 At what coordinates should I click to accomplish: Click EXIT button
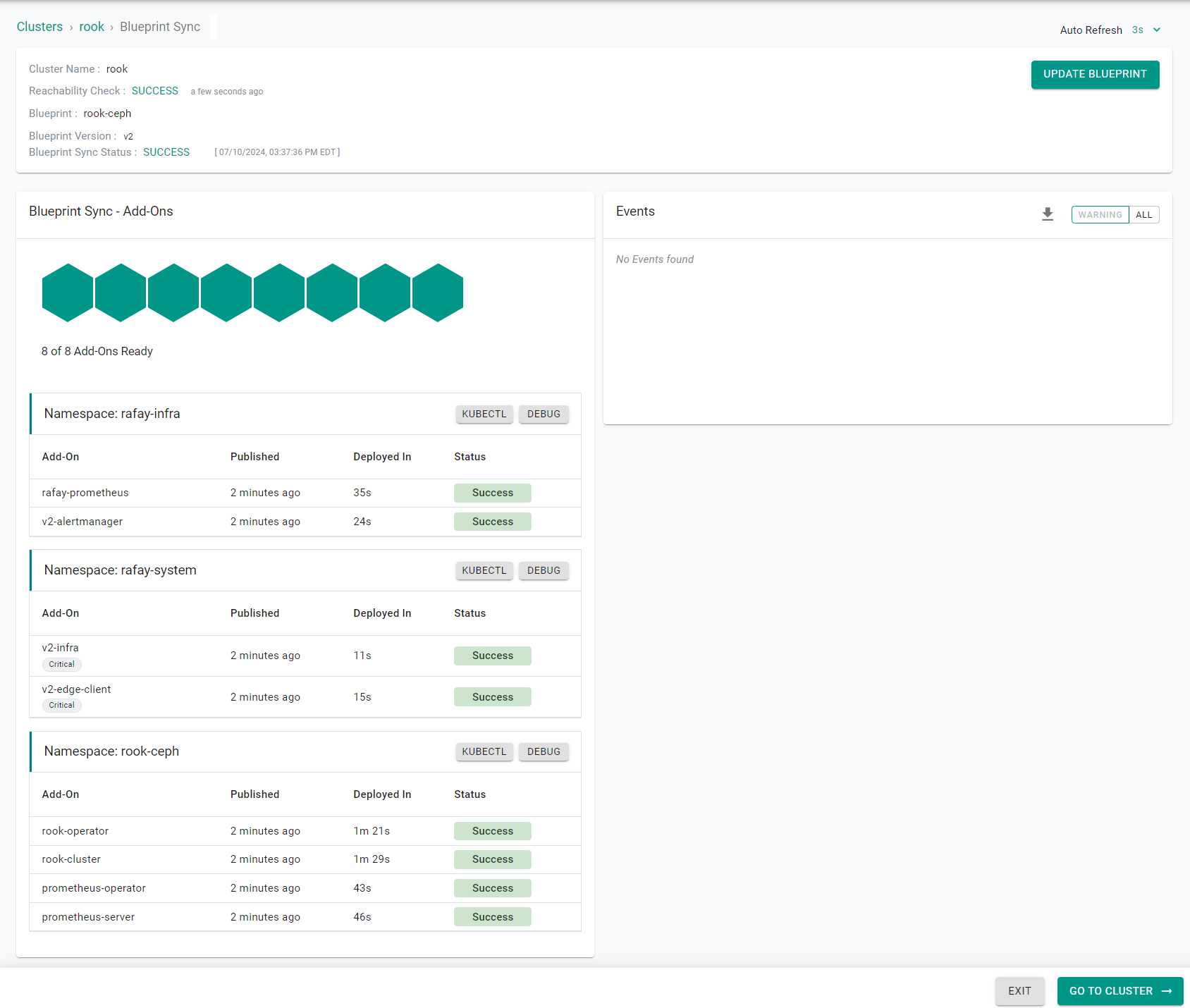[1019, 991]
